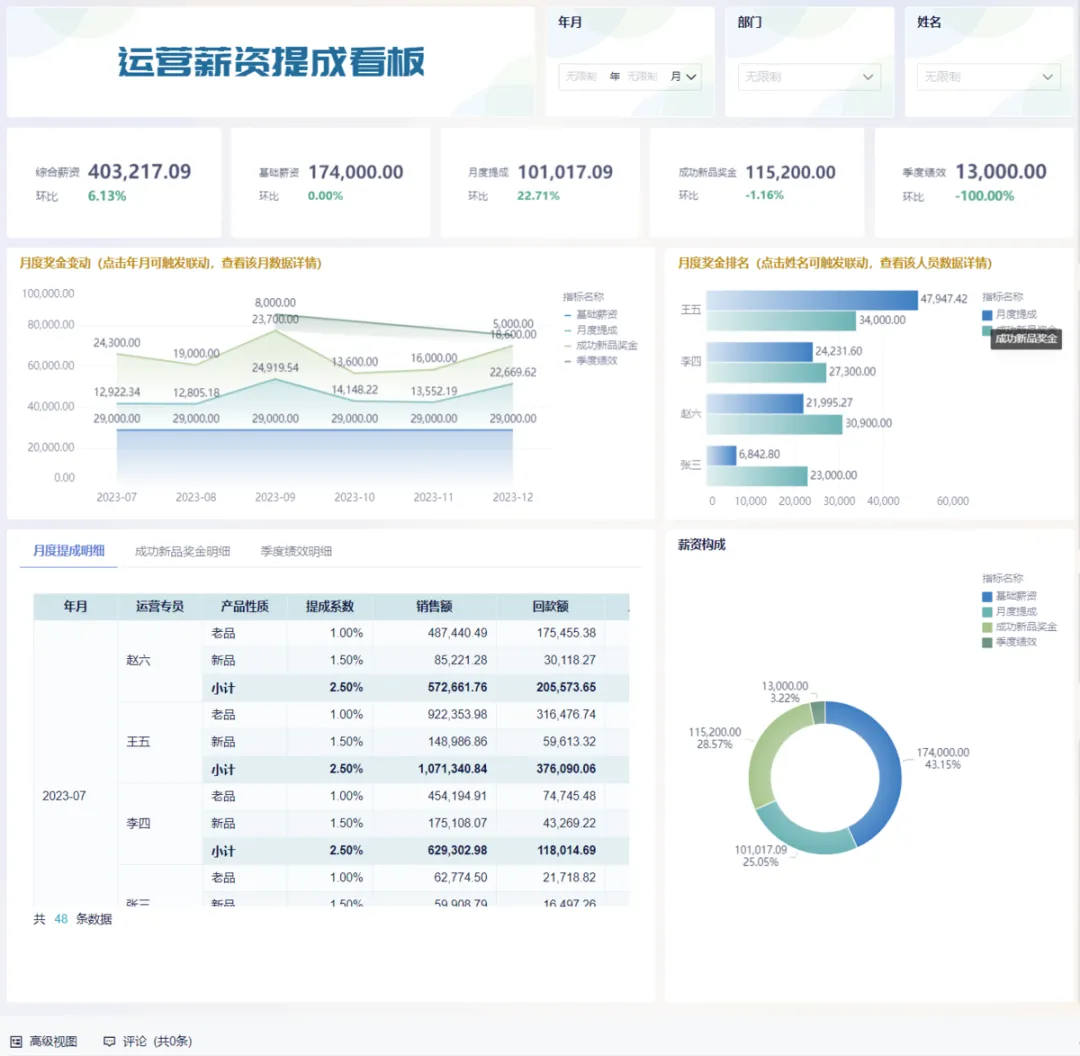
Task: Click the 成功新品奖金 KPI value 115,200.00
Action: pyautogui.click(x=791, y=172)
